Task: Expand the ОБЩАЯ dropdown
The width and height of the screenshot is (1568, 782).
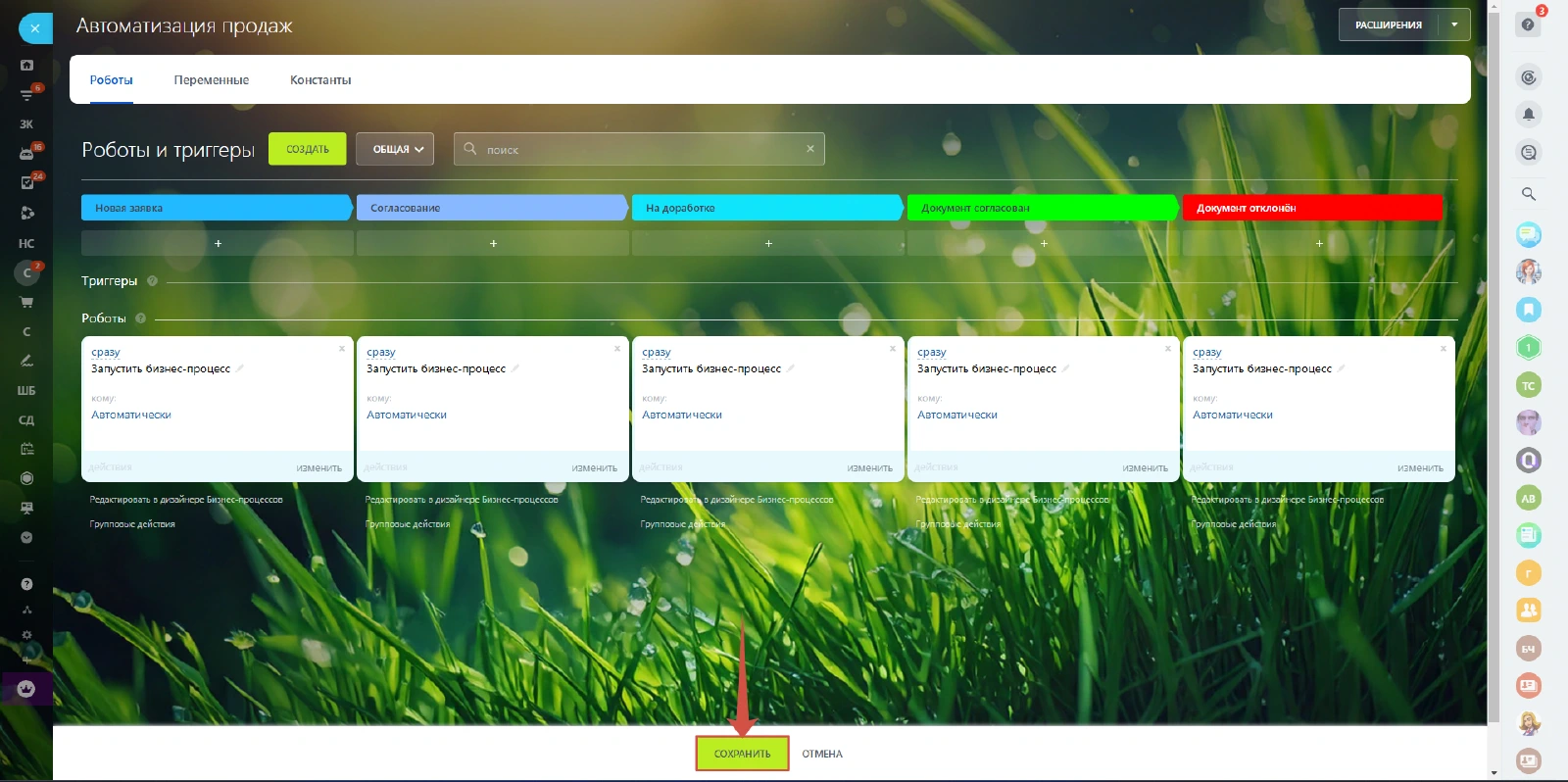Action: tap(395, 149)
